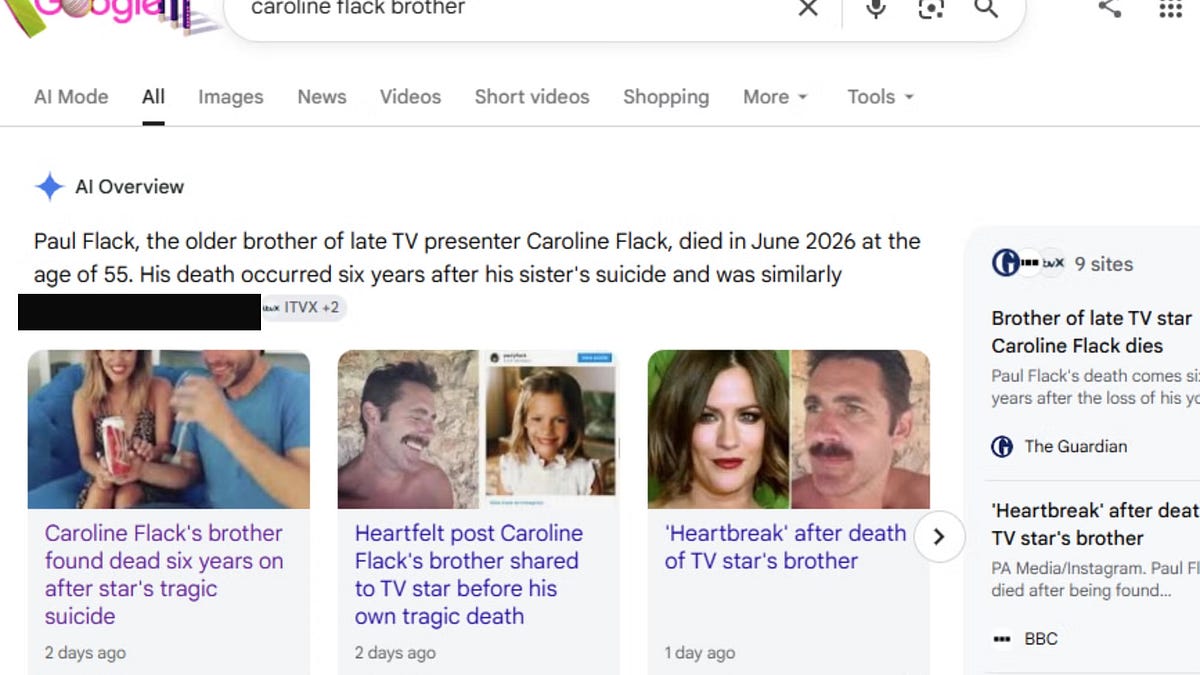Click thumbnail with mustached man and child photo
The width and height of the screenshot is (1200, 675).
(x=479, y=429)
